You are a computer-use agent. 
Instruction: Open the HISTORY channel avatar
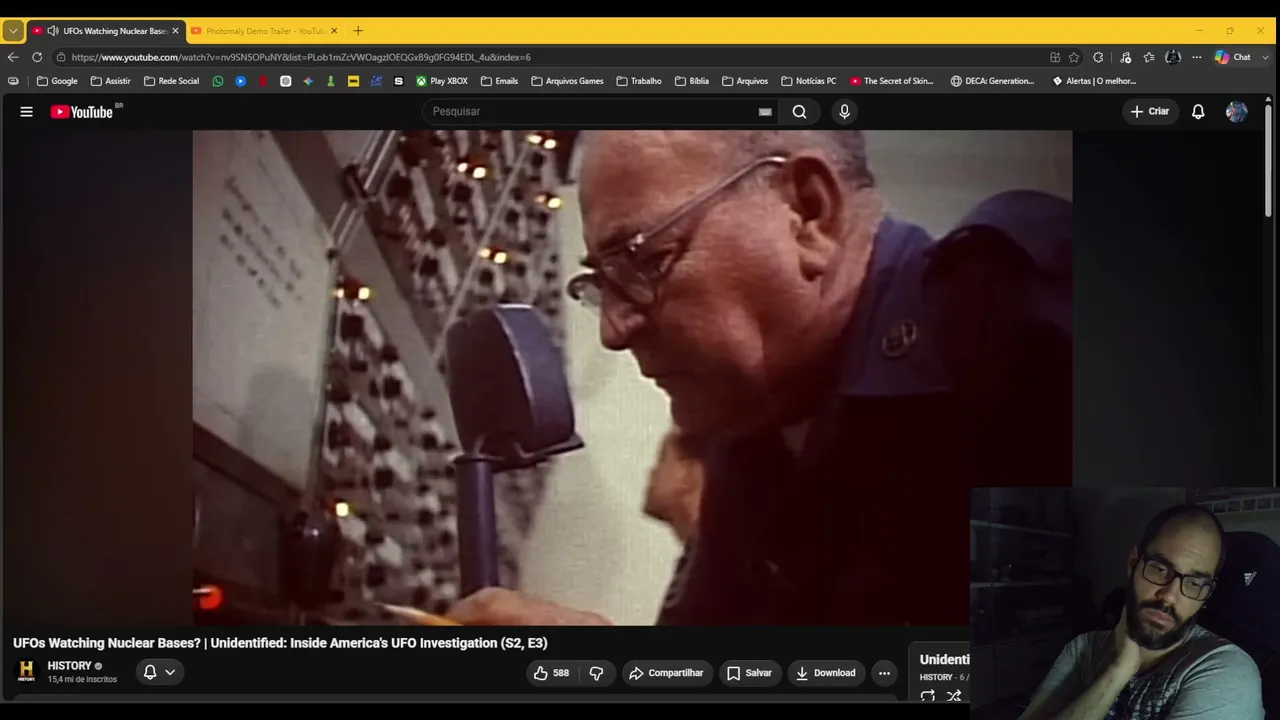click(x=27, y=671)
